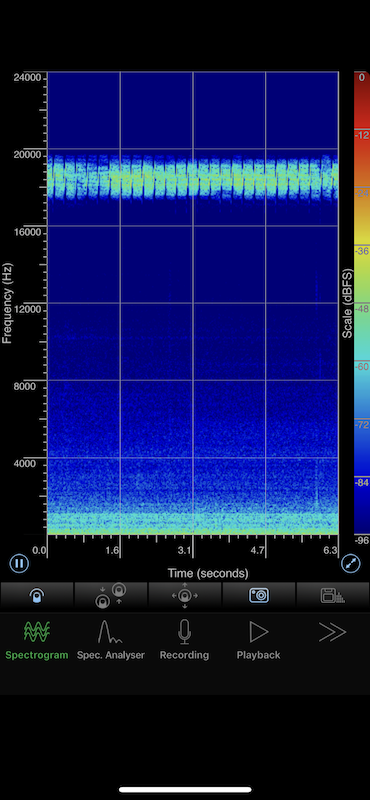This screenshot has height=800, width=370.
Task: Tap the -60 value on color scale
Action: click(361, 367)
